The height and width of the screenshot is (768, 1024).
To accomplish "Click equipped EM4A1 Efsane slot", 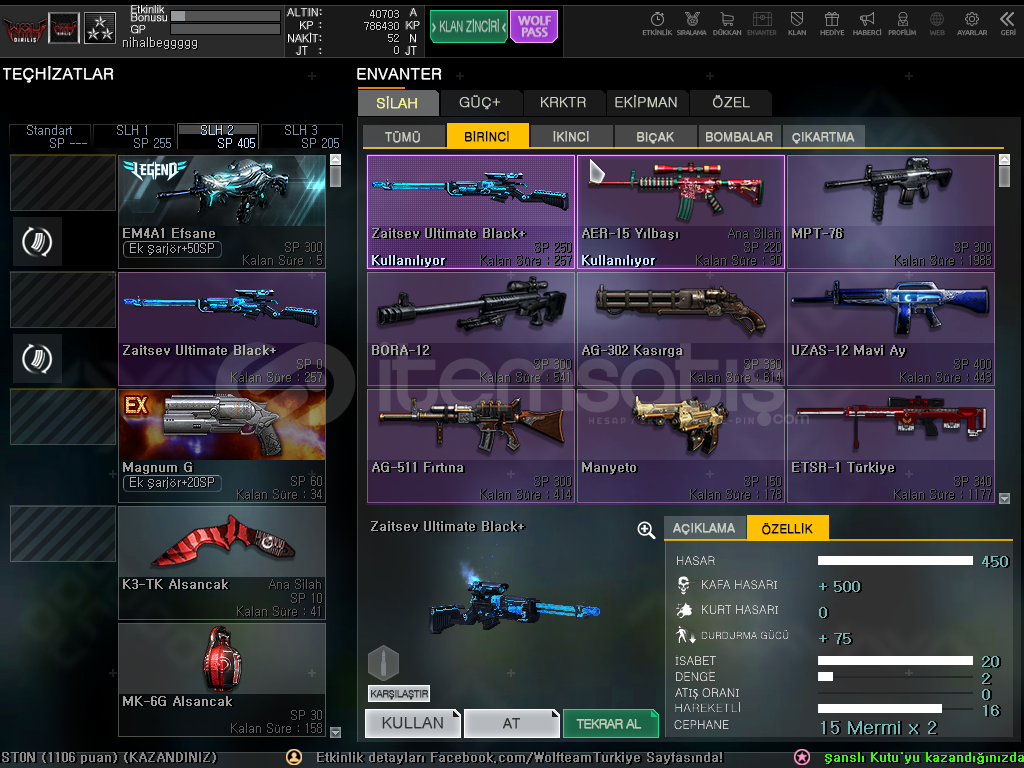I will point(222,212).
